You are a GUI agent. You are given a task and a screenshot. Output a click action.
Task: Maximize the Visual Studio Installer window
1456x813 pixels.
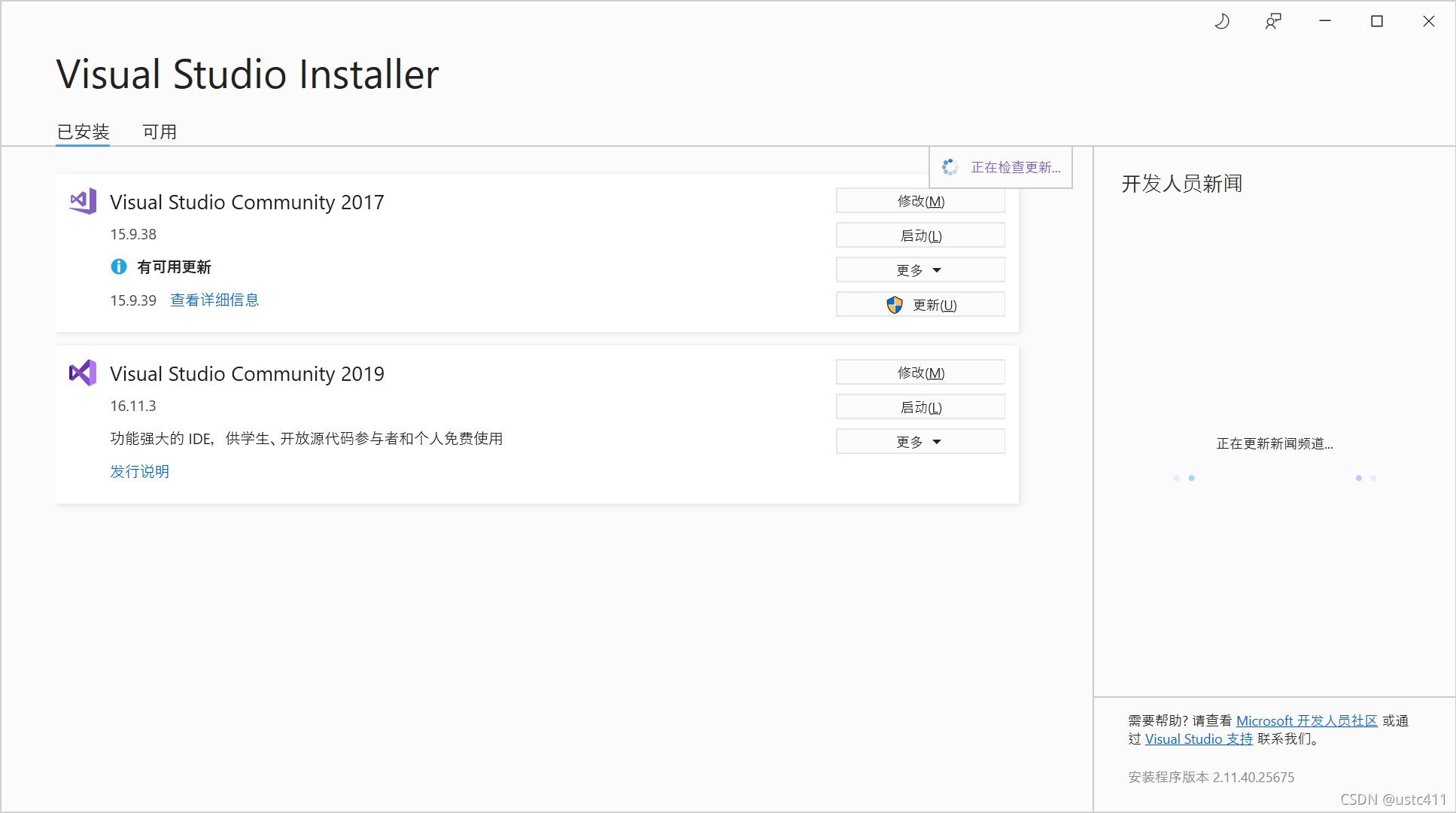pyautogui.click(x=1377, y=21)
